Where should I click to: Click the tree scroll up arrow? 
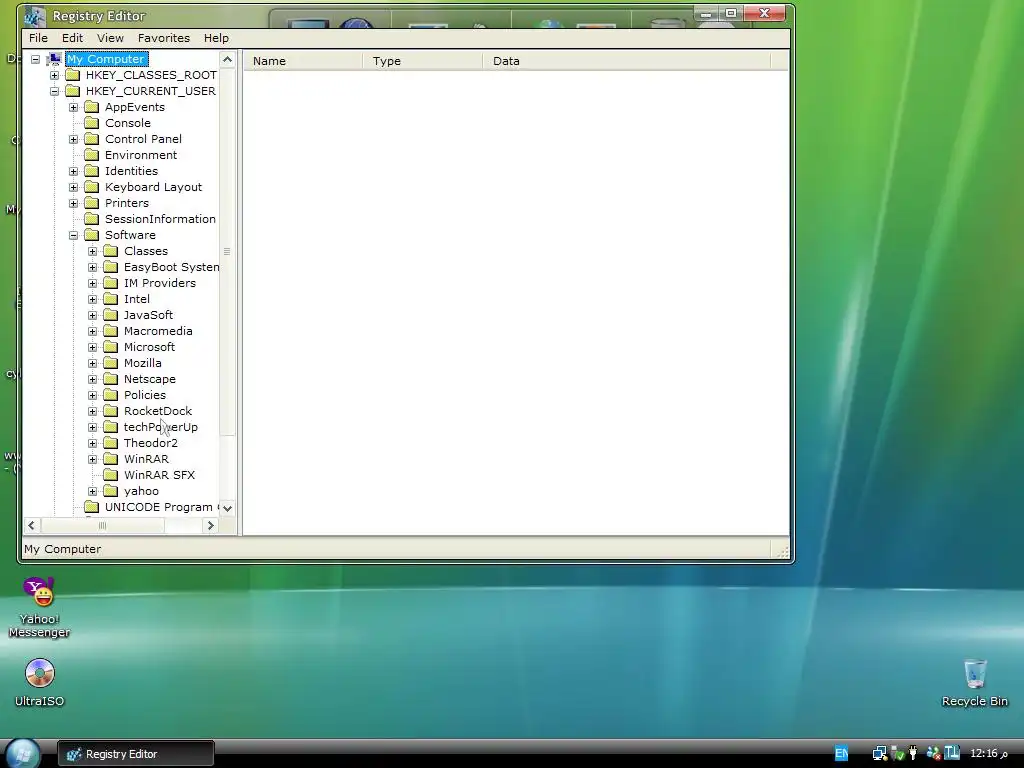click(227, 60)
